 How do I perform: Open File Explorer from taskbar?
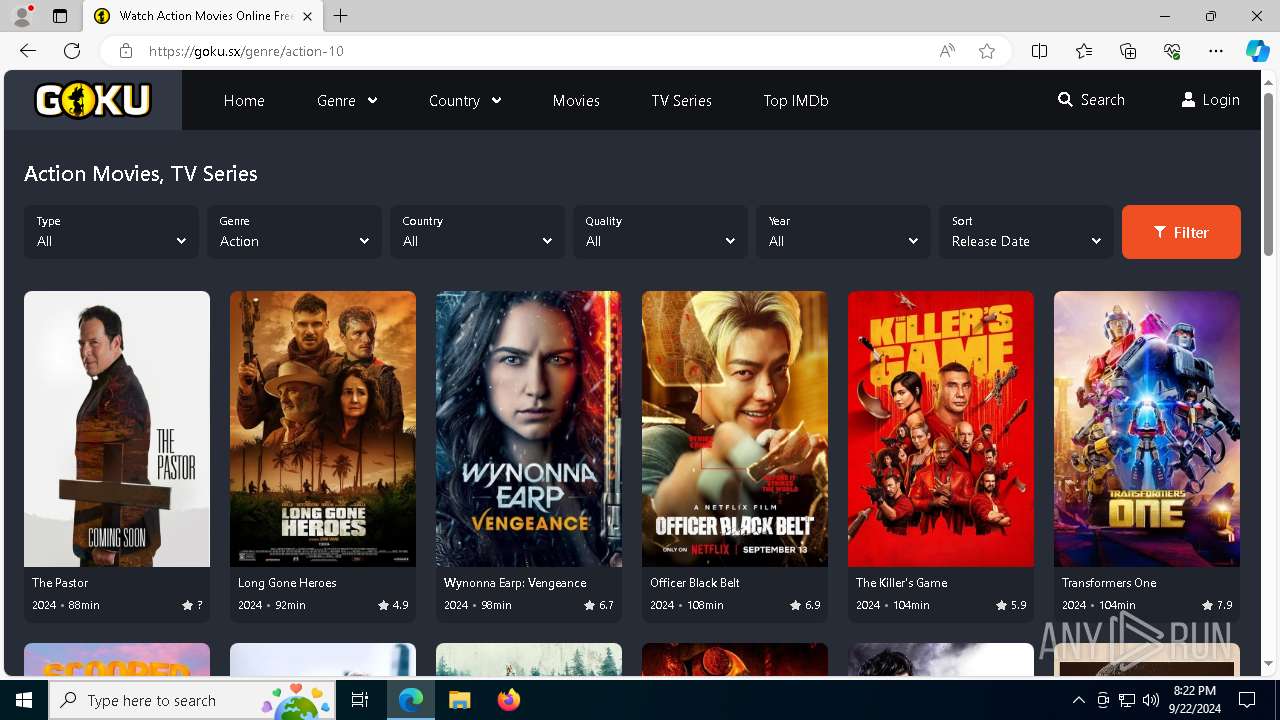point(460,700)
